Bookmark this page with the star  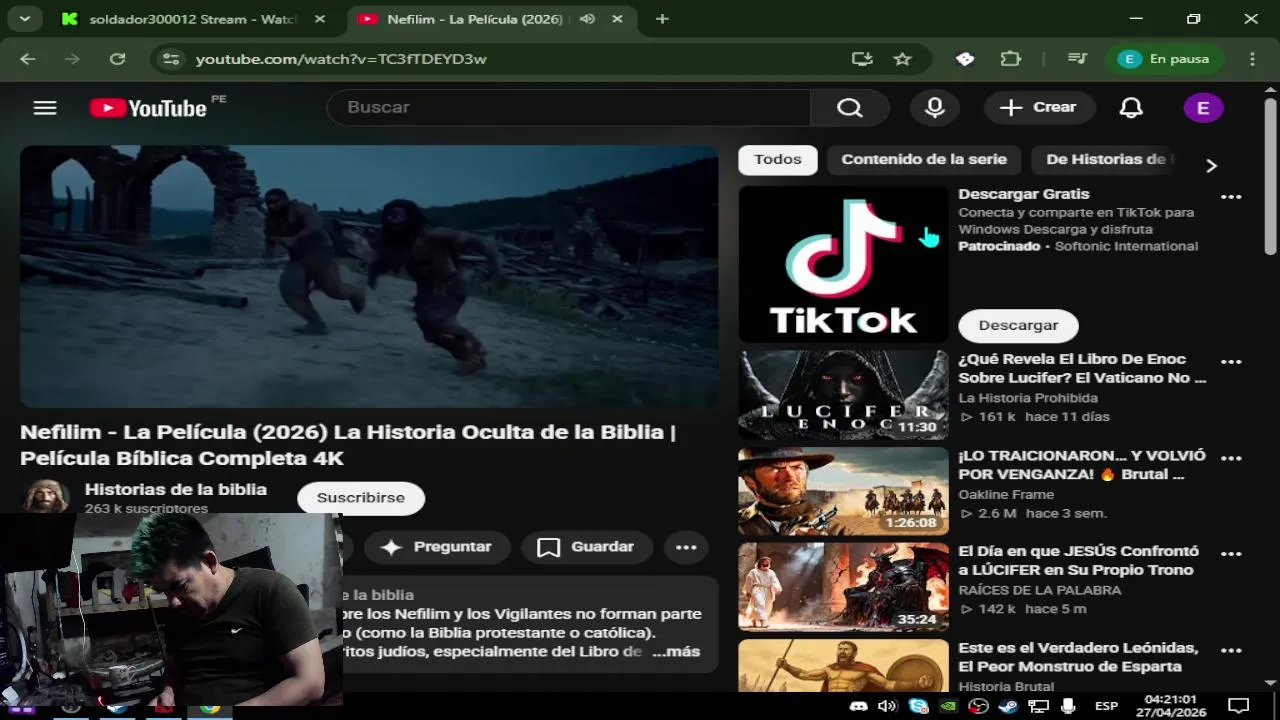(902, 59)
